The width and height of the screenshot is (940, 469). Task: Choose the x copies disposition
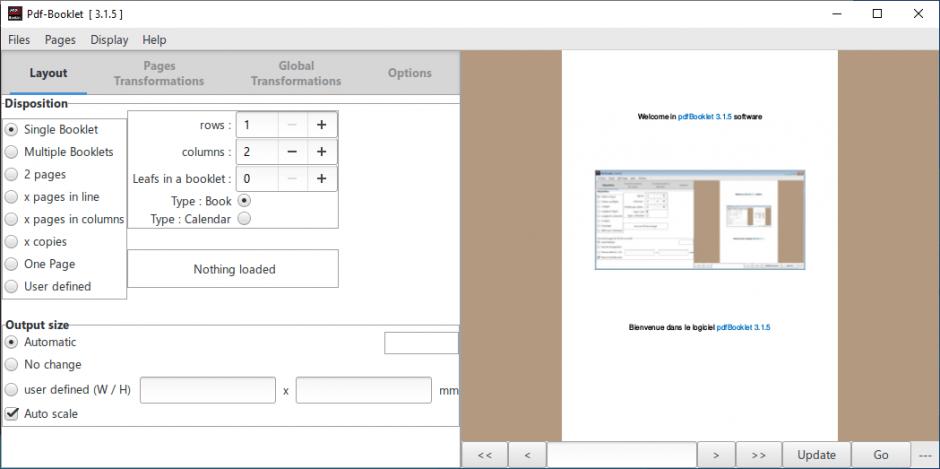11,242
